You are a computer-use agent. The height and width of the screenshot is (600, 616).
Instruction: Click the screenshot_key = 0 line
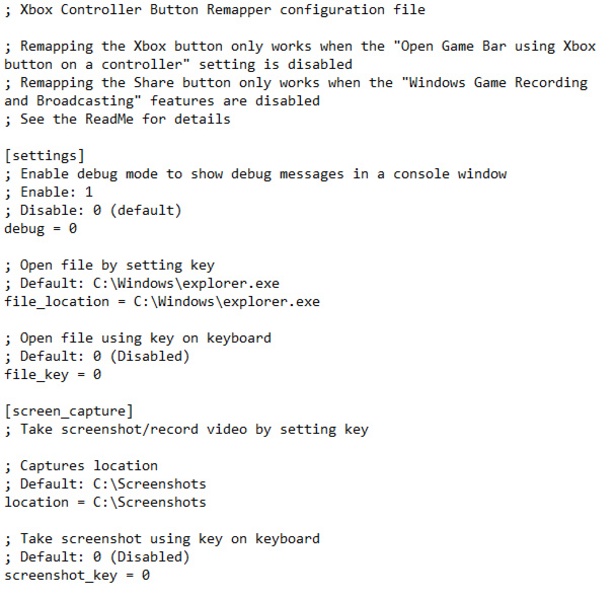[x=77, y=575]
